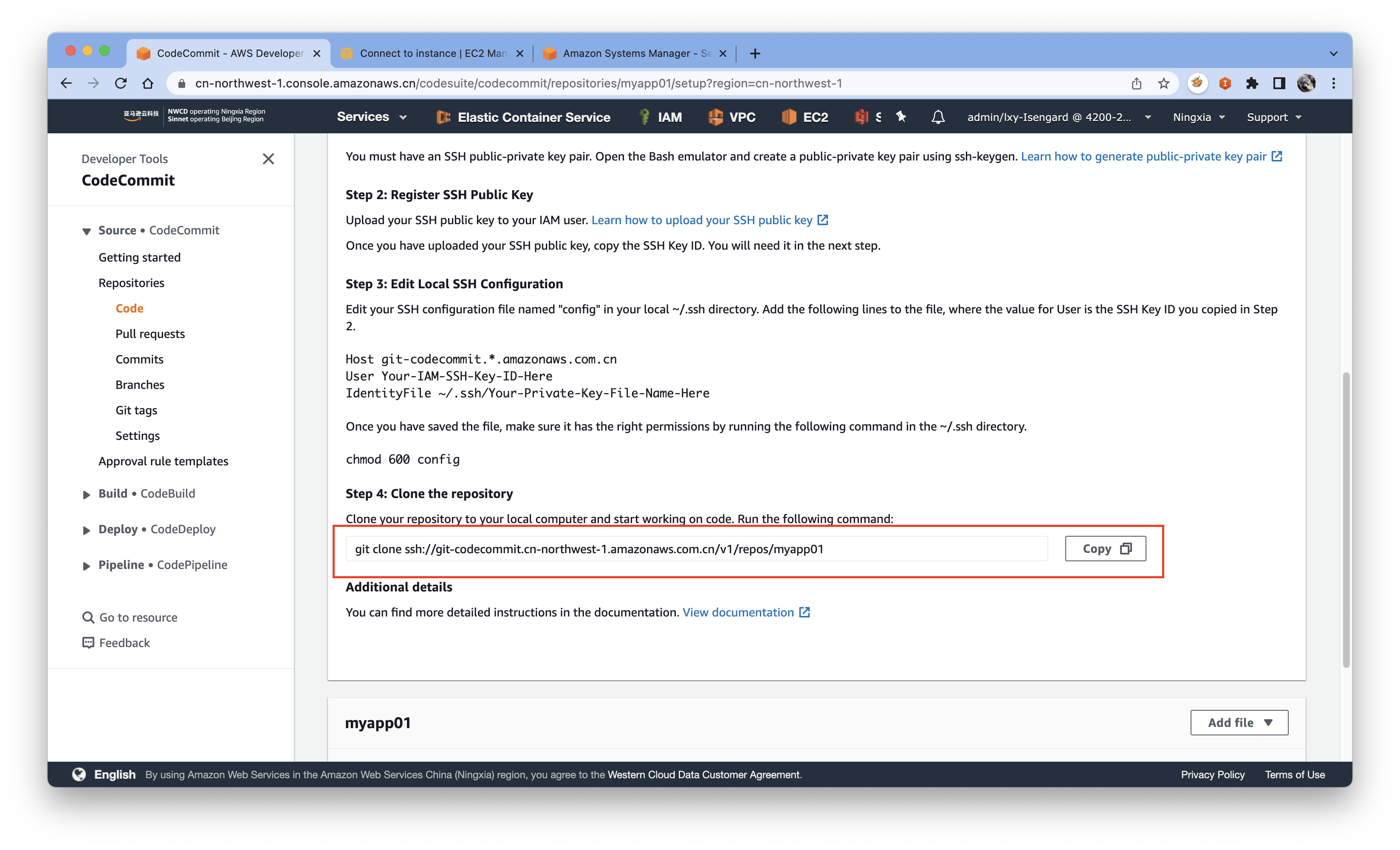Open repository Settings in sidebar
Viewport: 1400px width, 850px height.
pyautogui.click(x=138, y=436)
